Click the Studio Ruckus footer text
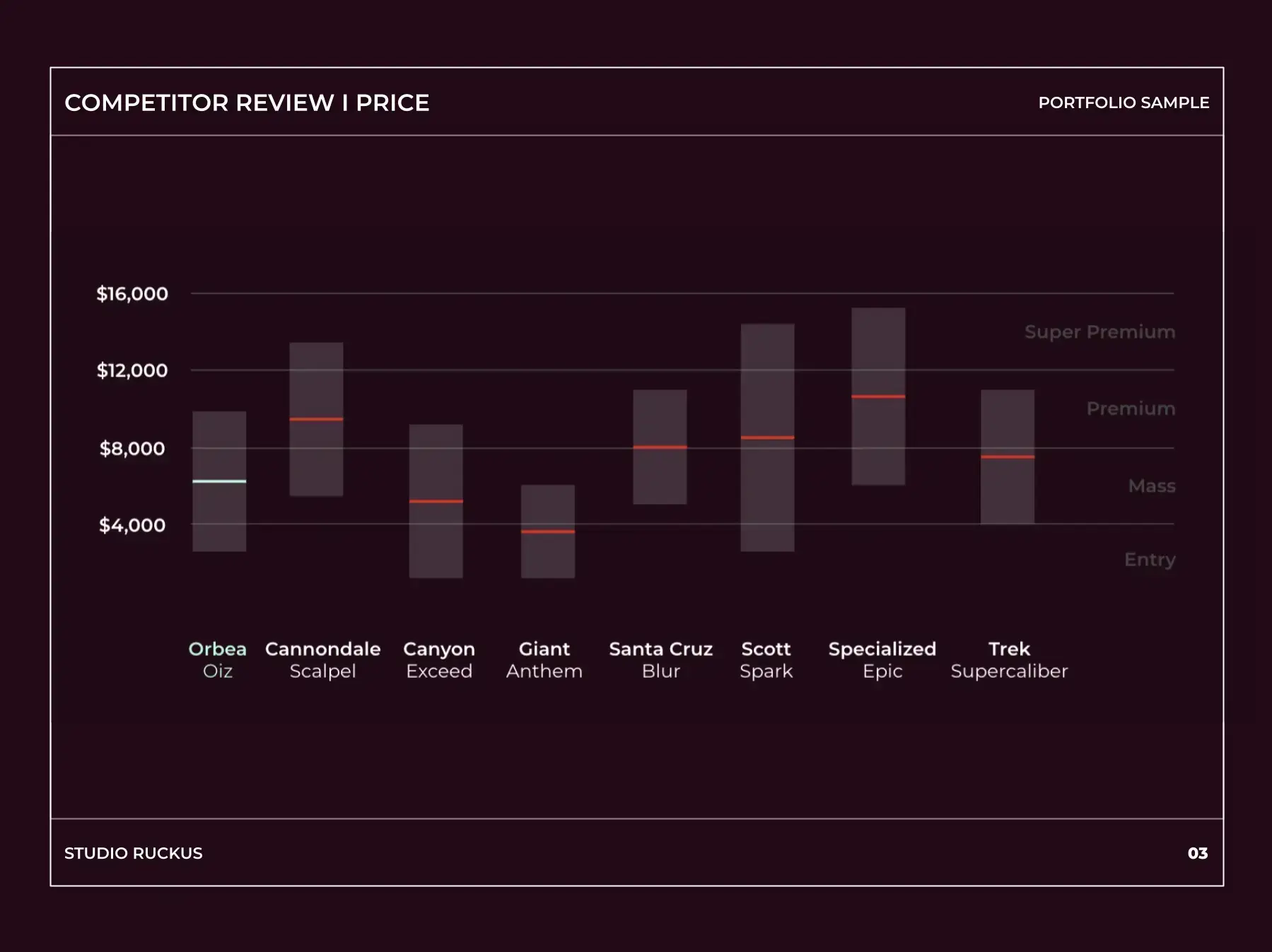This screenshot has width=1272, height=952. click(x=134, y=853)
